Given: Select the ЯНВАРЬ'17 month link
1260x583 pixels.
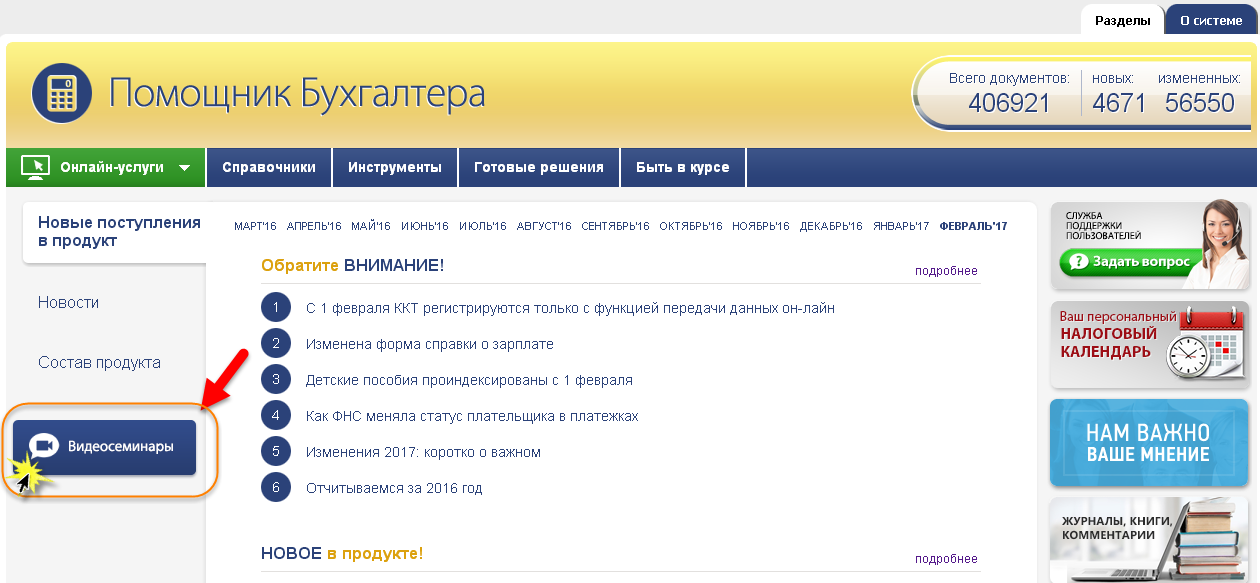Looking at the screenshot, I should click(x=900, y=226).
